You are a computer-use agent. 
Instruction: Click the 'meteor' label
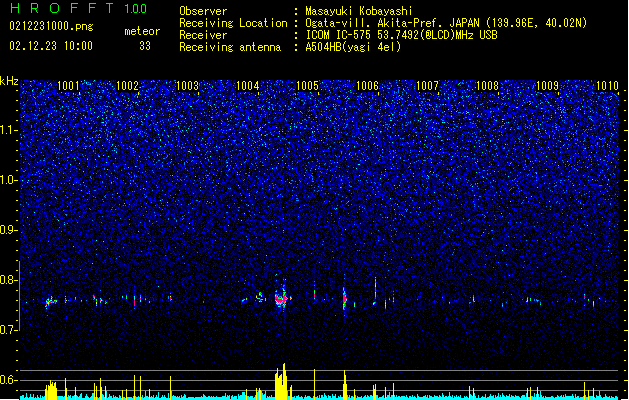click(142, 31)
